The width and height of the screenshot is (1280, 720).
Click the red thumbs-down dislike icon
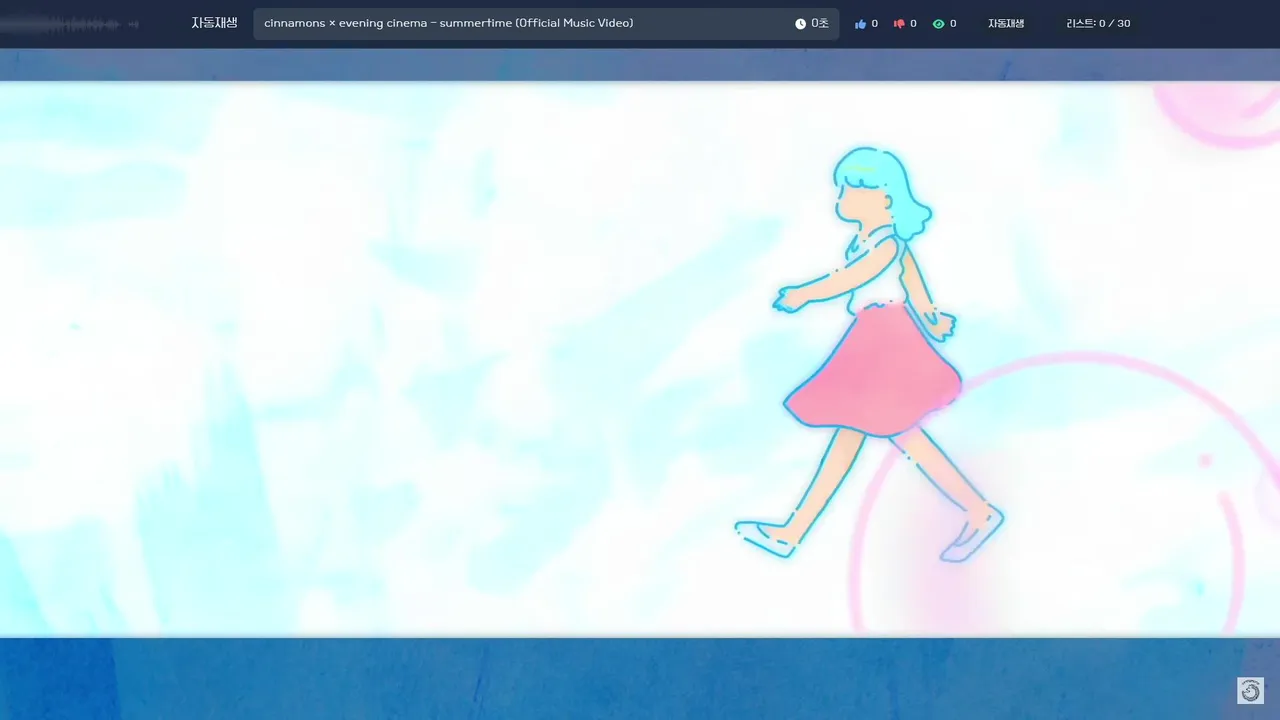tap(899, 24)
